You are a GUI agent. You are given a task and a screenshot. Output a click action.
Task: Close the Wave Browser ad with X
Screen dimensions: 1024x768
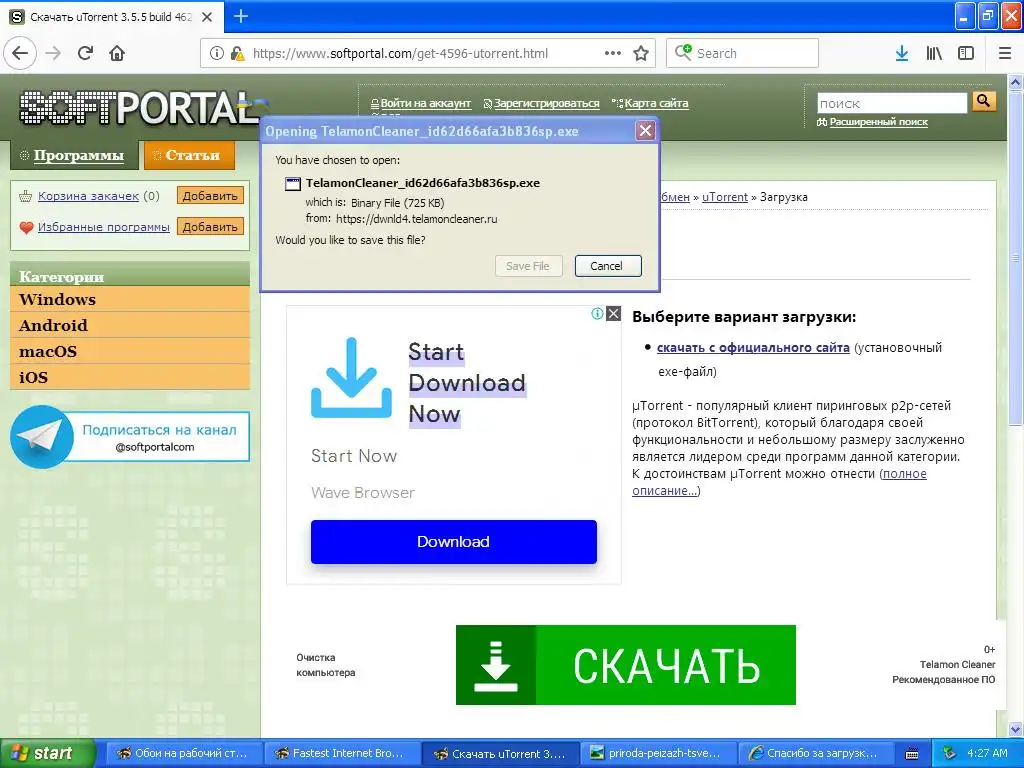pos(613,313)
